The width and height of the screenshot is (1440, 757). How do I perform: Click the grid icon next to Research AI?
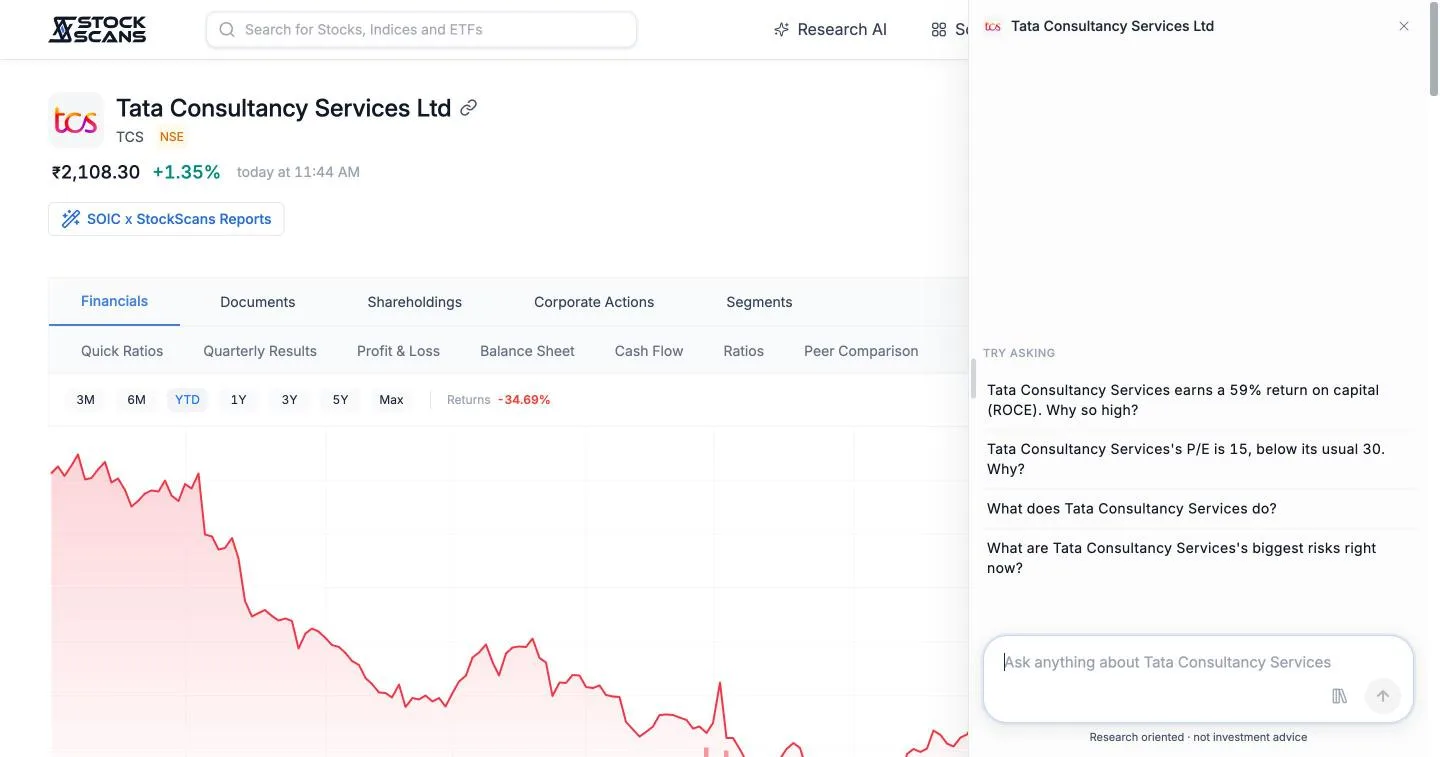pos(938,30)
